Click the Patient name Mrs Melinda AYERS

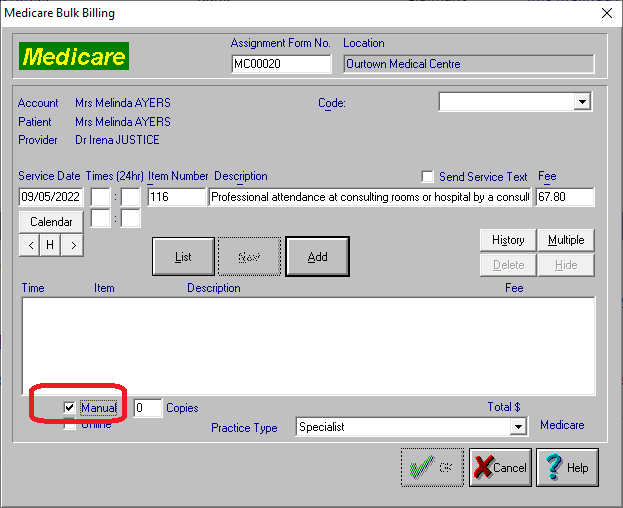[x=123, y=122]
